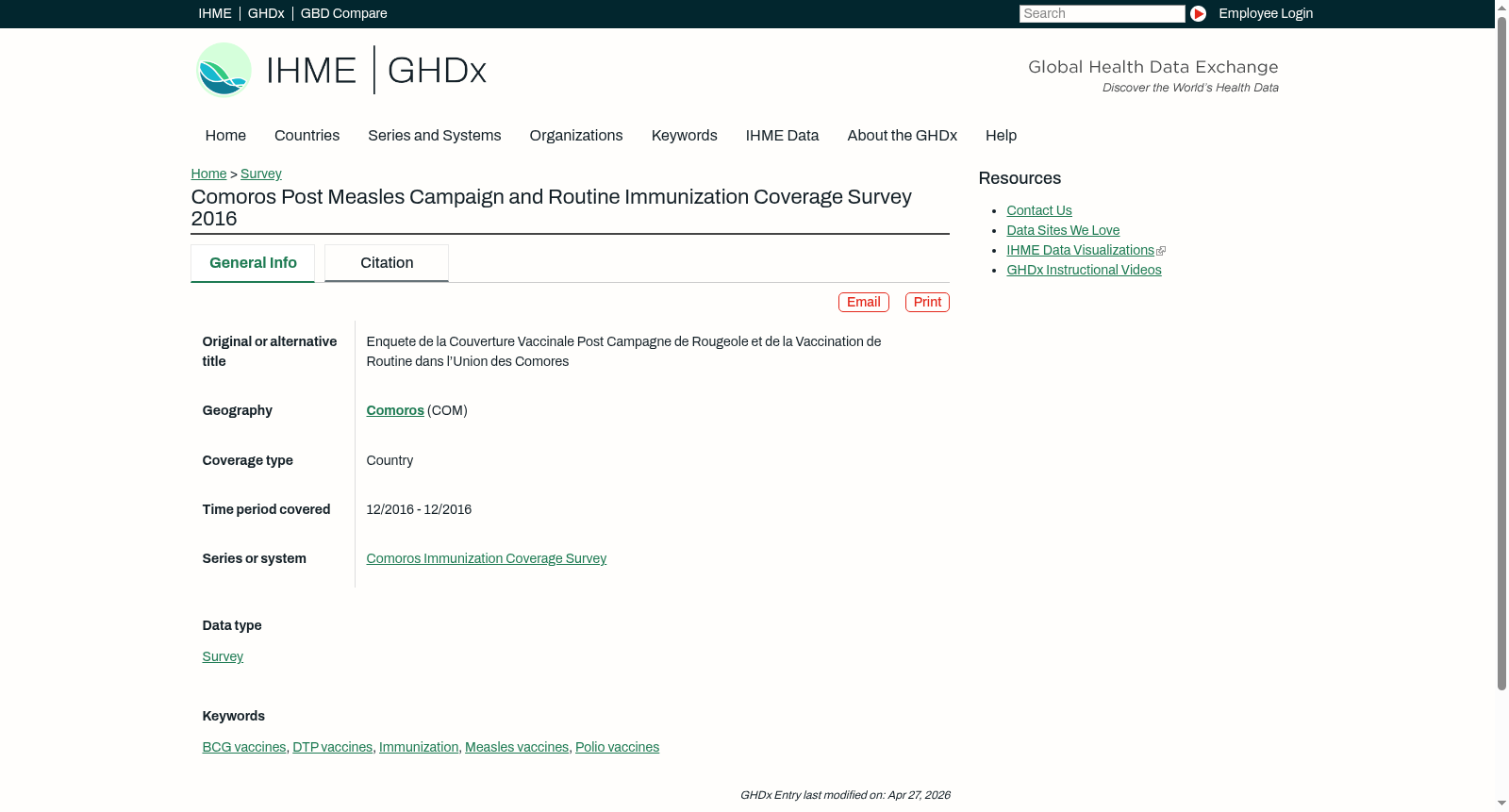Image resolution: width=1509 pixels, height=812 pixels.
Task: Click the 'Global Health Data Exchange' tagline
Action: 1152,67
